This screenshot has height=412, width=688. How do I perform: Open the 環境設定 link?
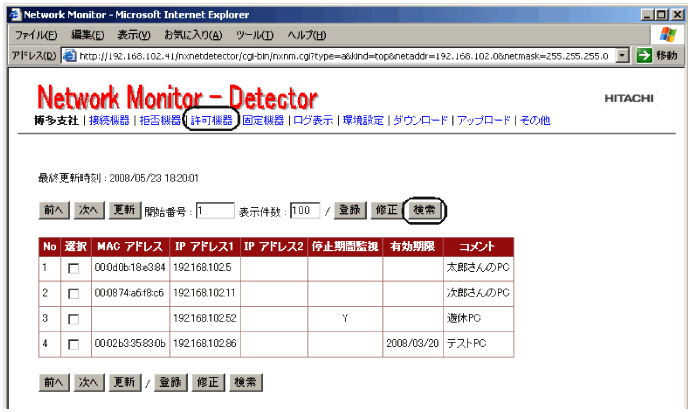(x=363, y=120)
